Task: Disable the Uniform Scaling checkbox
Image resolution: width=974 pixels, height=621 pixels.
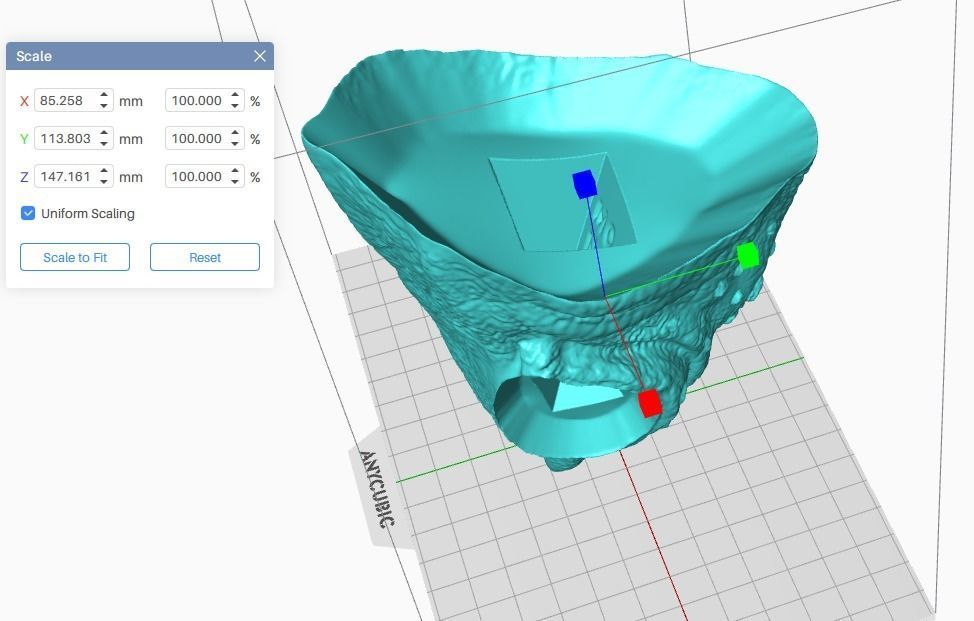Action: tap(28, 214)
